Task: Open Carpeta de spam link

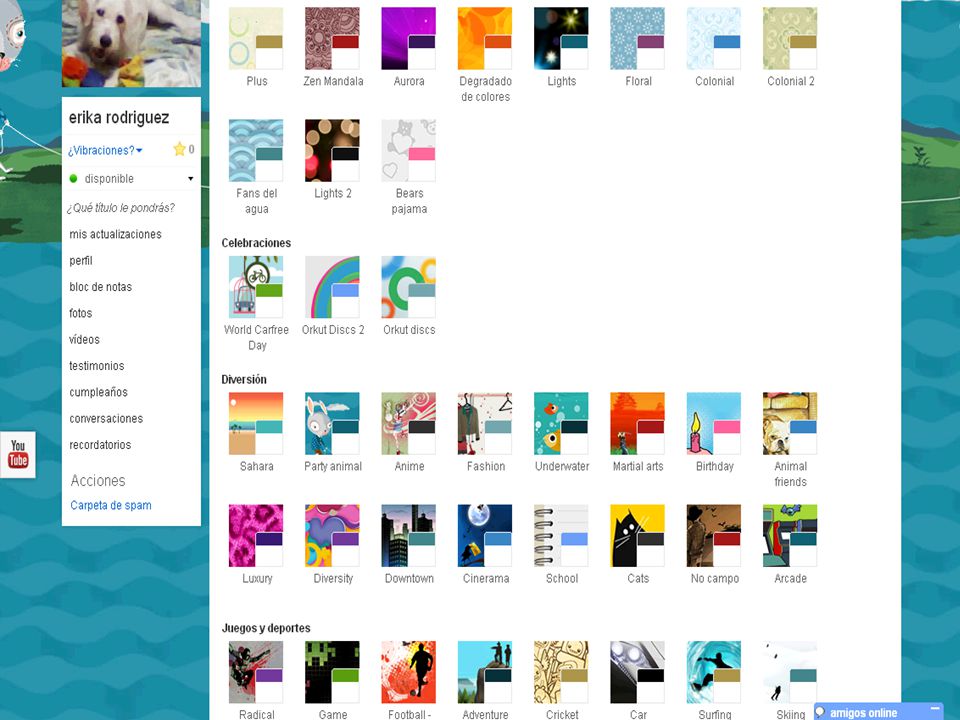Action: [111, 506]
